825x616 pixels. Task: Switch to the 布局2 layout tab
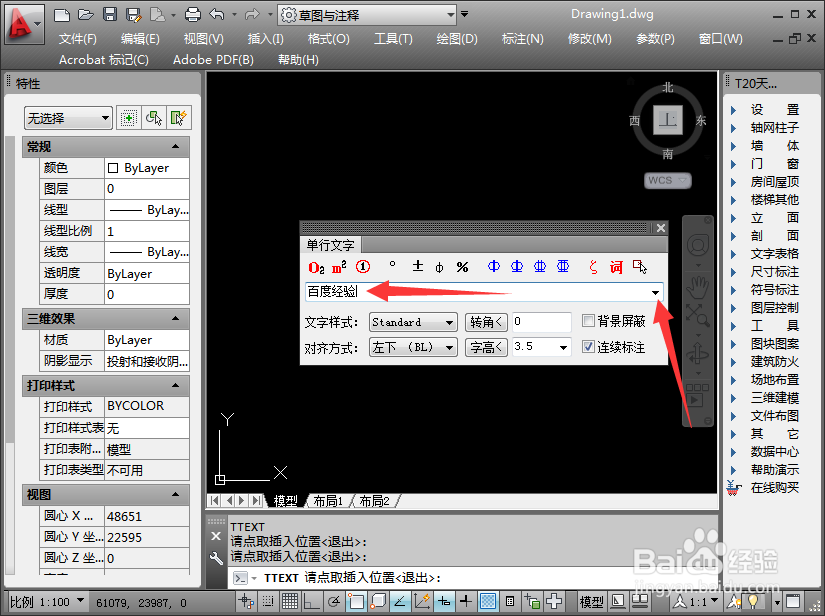(374, 501)
